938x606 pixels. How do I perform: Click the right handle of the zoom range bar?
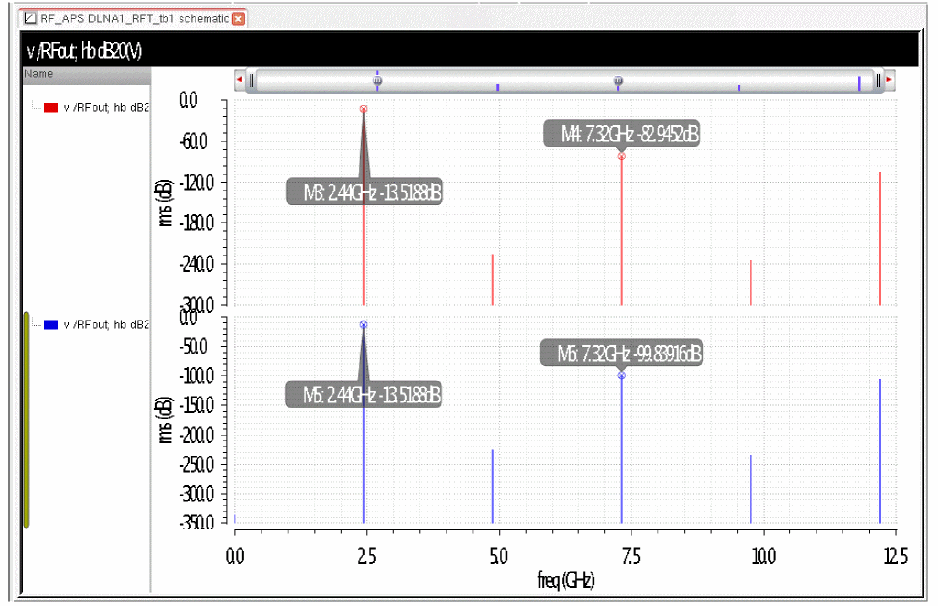(878, 80)
